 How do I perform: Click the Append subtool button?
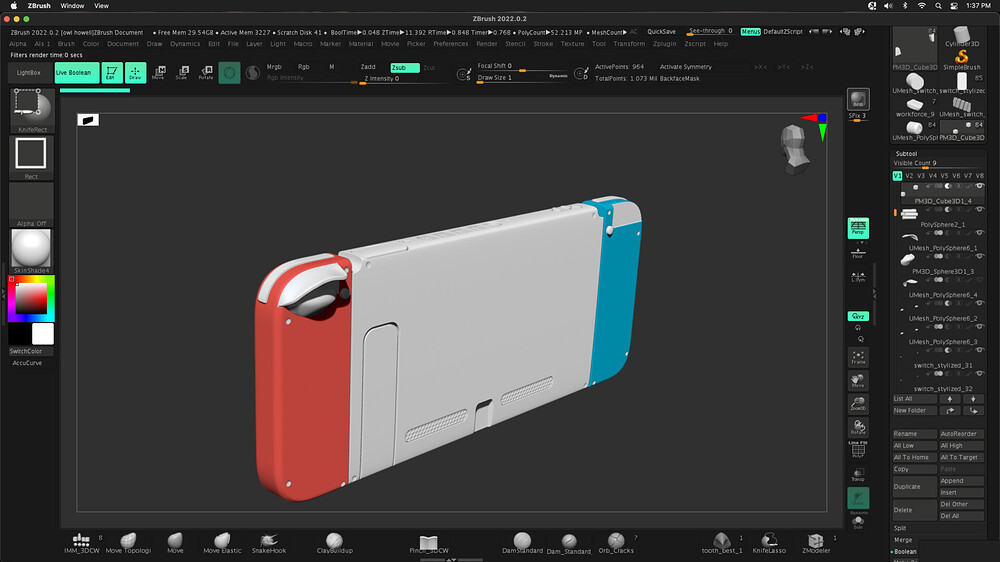(961, 481)
